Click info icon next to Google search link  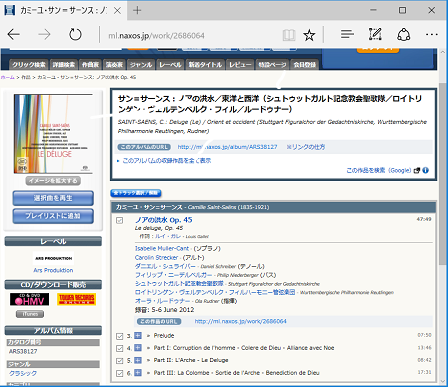[425, 170]
